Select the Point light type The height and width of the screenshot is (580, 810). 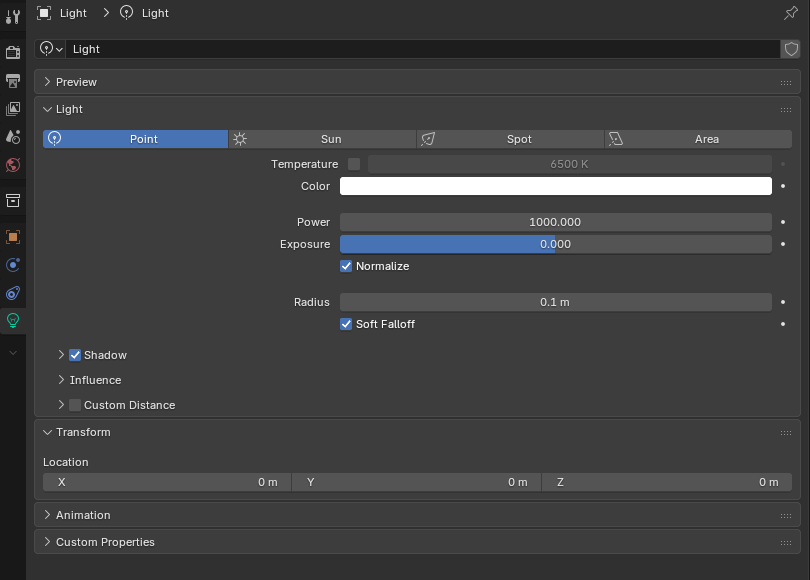click(x=135, y=139)
